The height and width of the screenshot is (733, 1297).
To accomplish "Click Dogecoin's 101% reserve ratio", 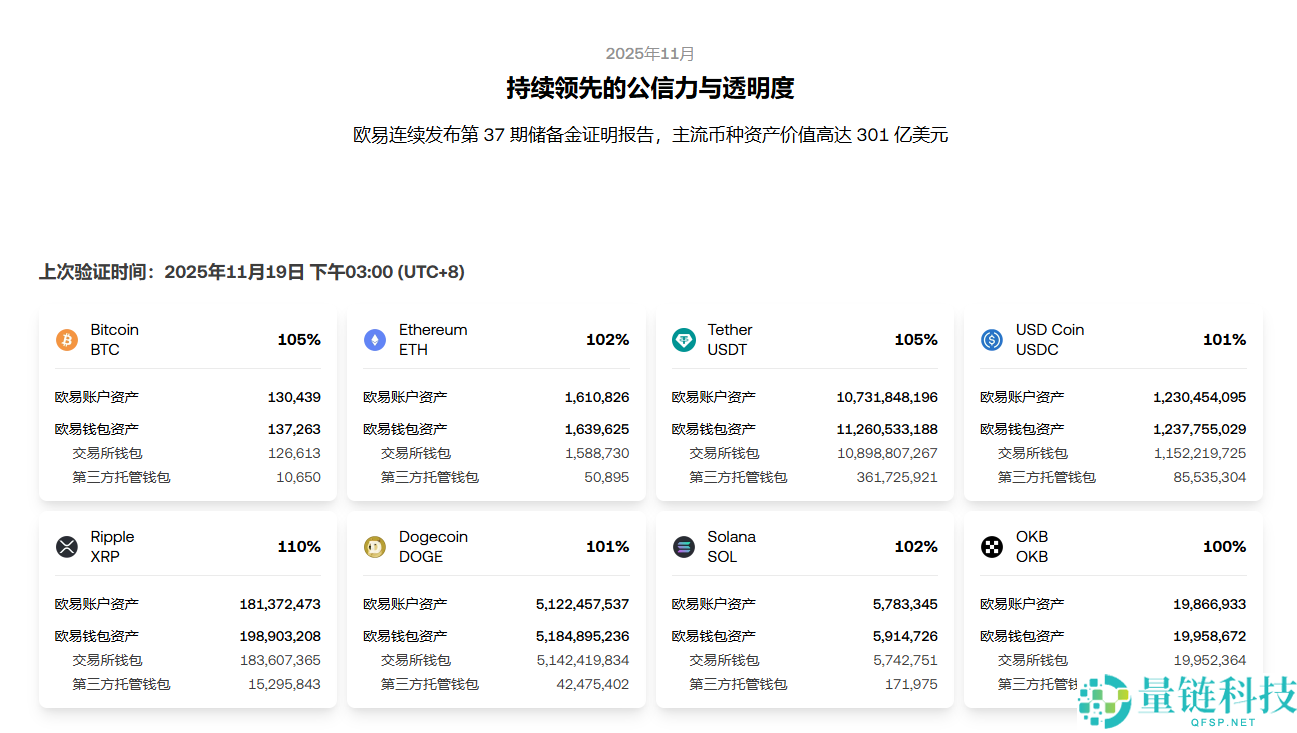I will click(x=608, y=547).
